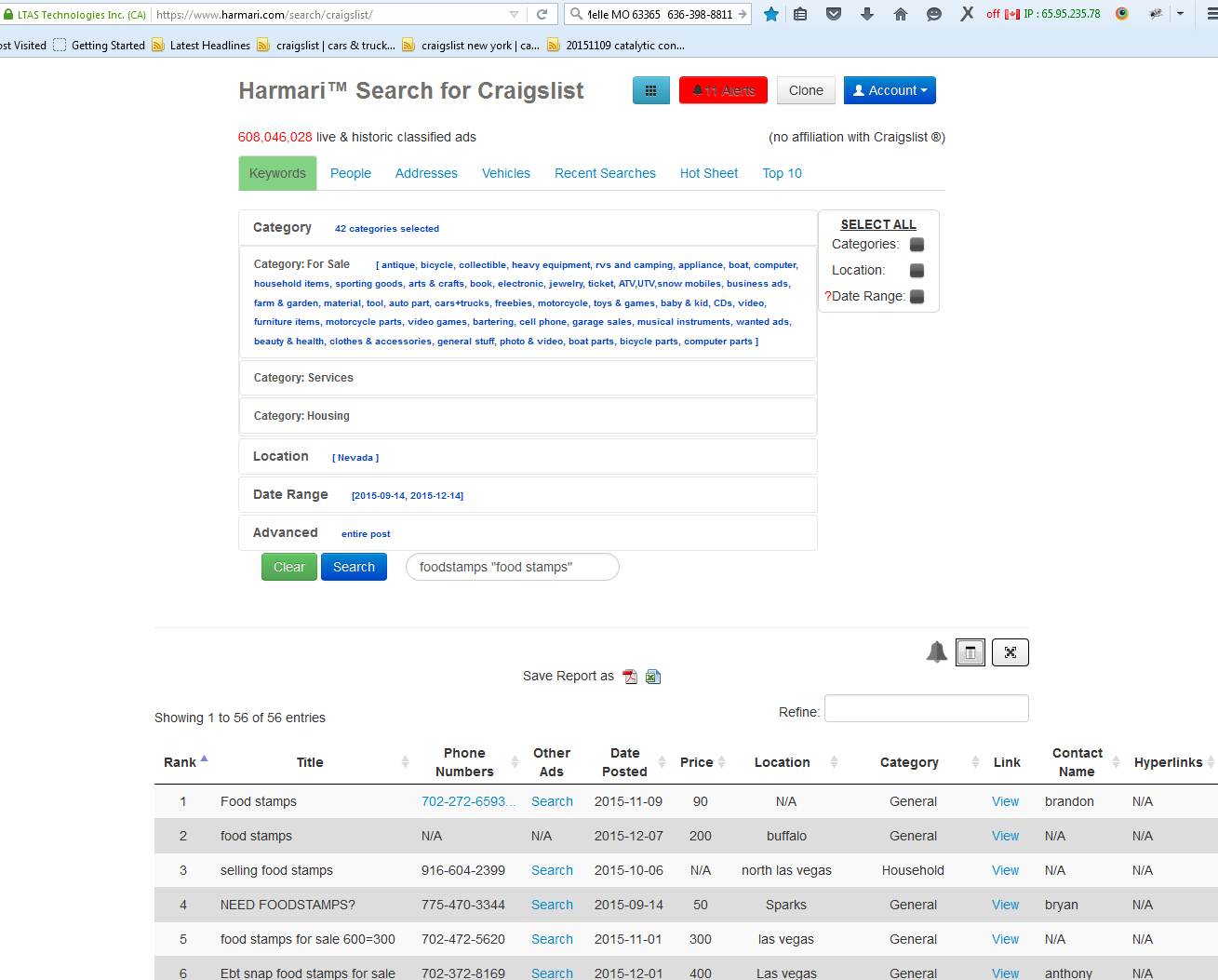Click the chat bubble browser icon
Viewport: 1218px width, 980px height.
click(x=934, y=14)
